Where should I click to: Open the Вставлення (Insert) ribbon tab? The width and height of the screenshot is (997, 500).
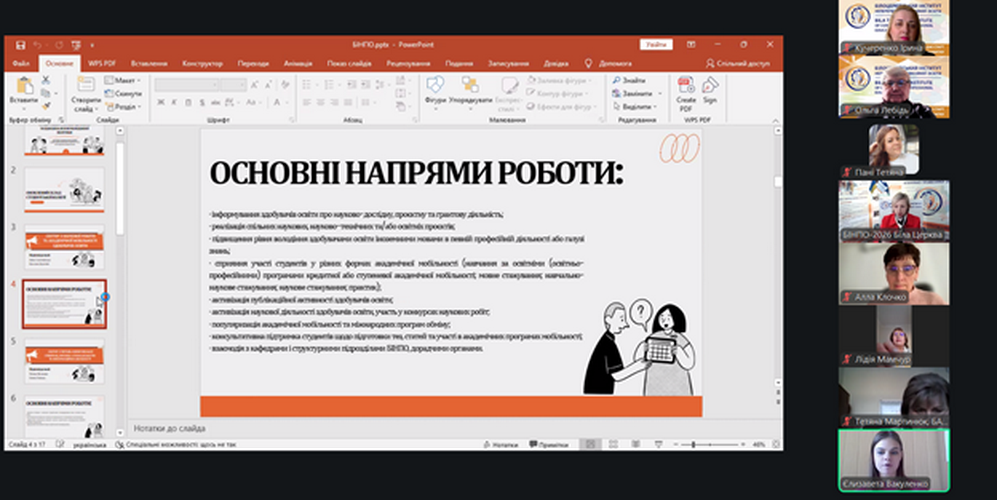148,63
